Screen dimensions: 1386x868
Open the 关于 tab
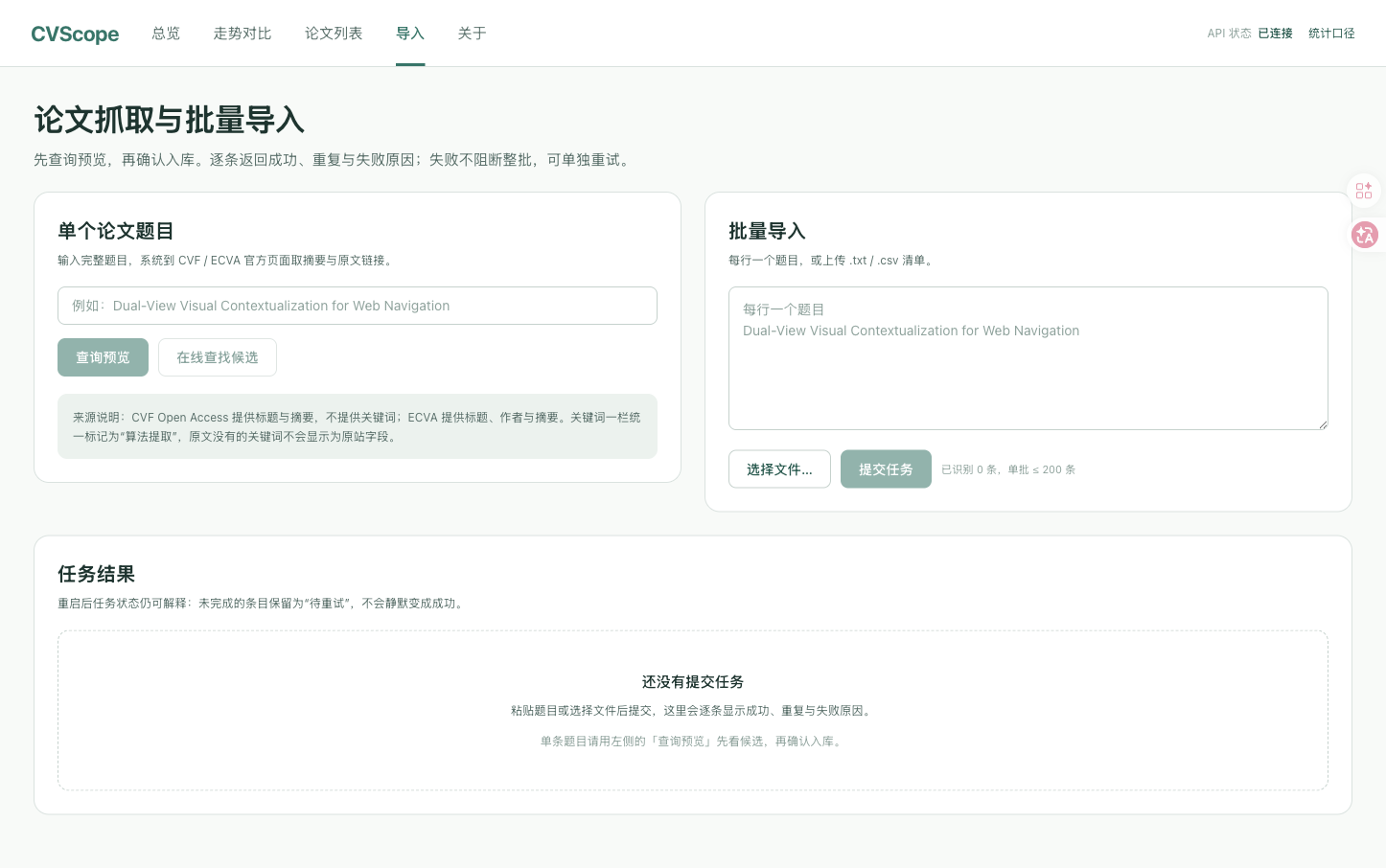[x=472, y=34]
